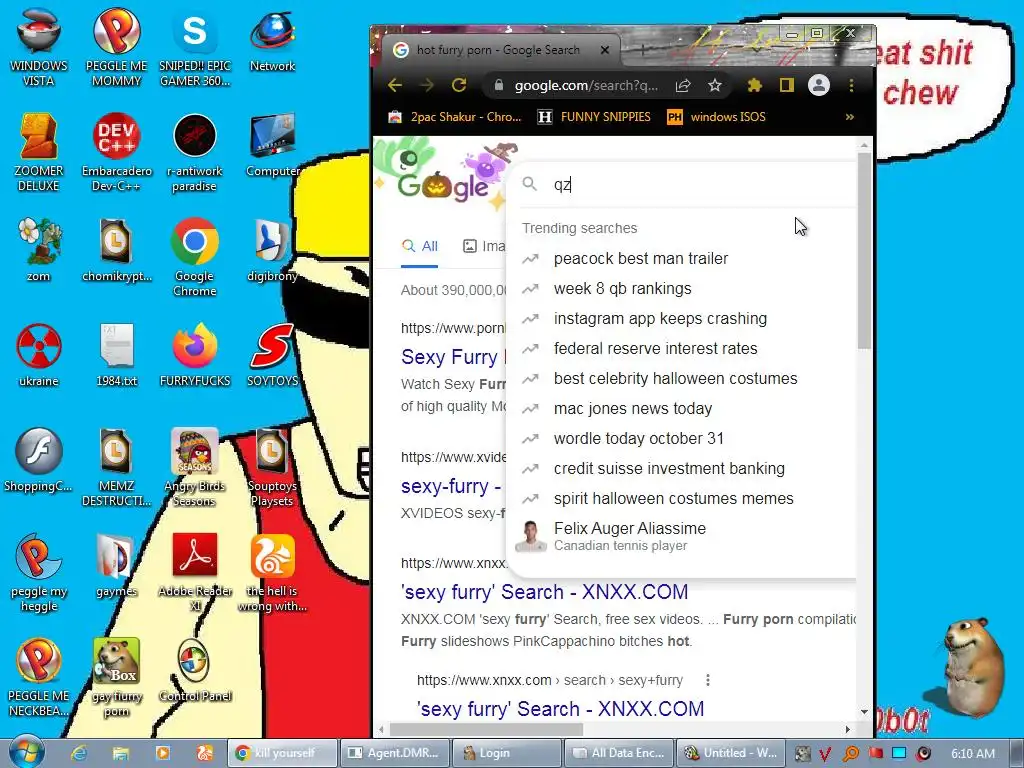Viewport: 1024px width, 768px height.
Task: Click the 6:10 AM taskbar clock
Action: pos(972,753)
